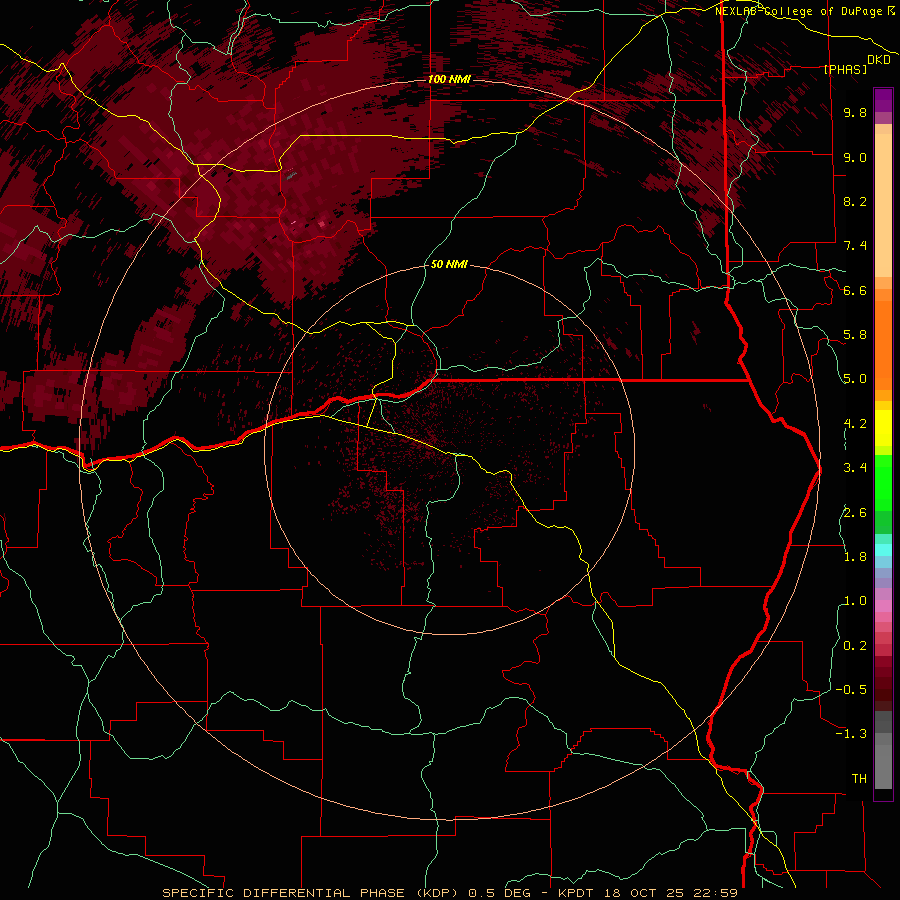Click the 0.5 DEG elevation text in footer
Screen dimensions: 900x900
coord(498,893)
